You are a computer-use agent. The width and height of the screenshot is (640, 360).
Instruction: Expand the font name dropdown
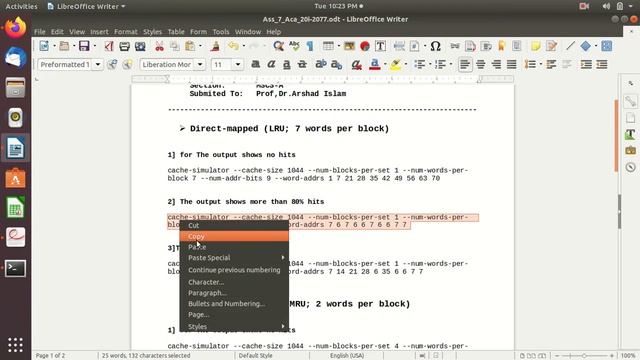pyautogui.click(x=200, y=64)
